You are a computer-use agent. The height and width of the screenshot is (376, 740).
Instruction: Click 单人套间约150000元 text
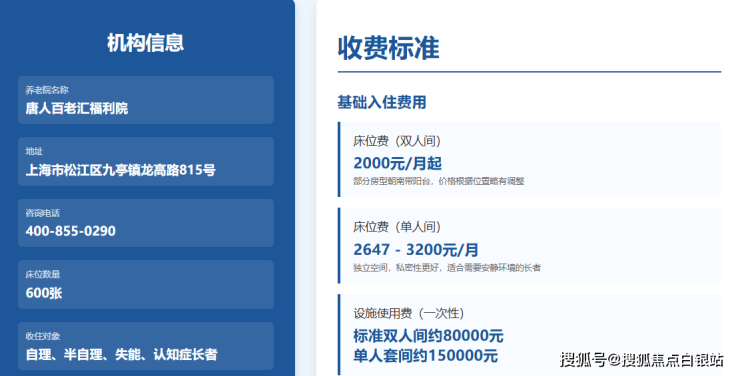pos(426,356)
